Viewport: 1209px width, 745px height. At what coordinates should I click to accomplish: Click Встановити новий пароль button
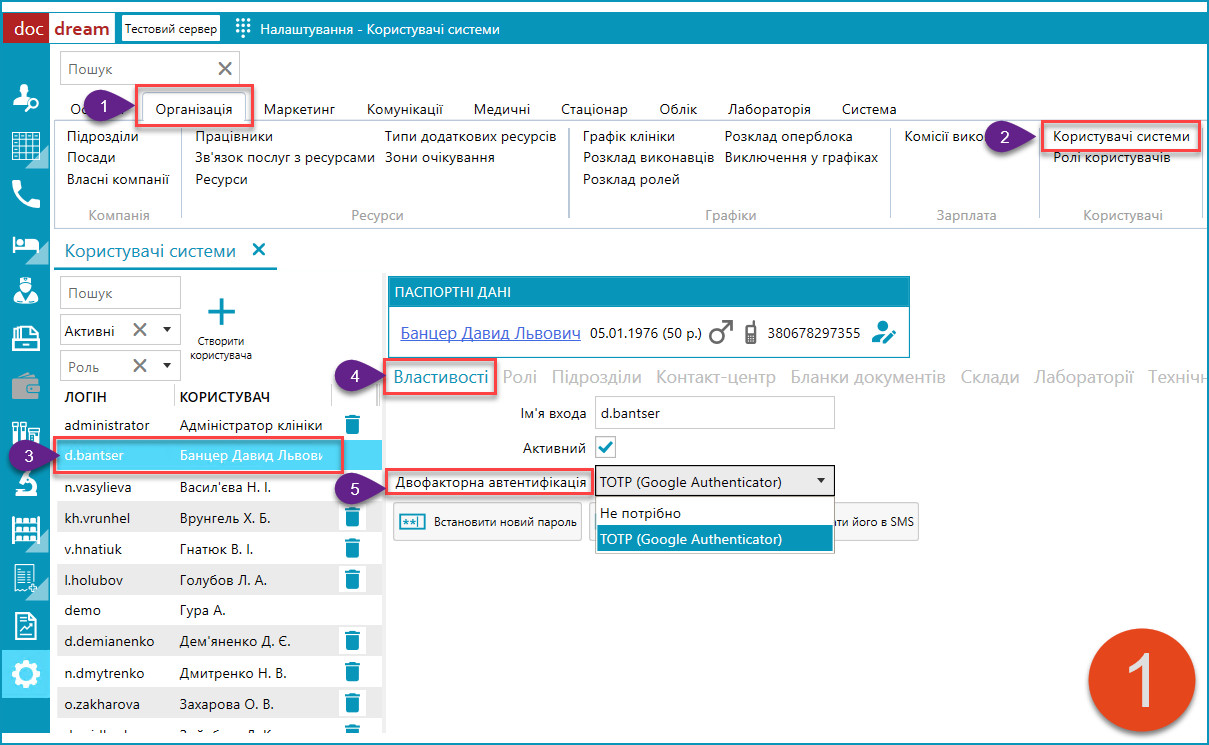(x=488, y=521)
